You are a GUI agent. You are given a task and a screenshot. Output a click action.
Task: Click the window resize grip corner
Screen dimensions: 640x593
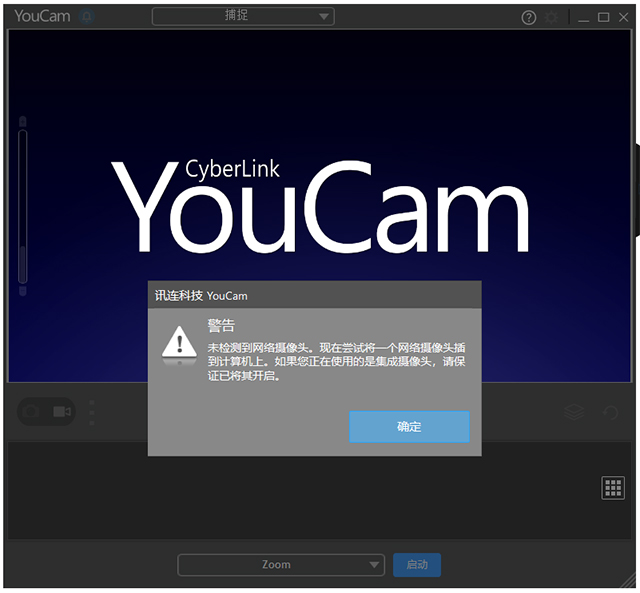coord(629,581)
